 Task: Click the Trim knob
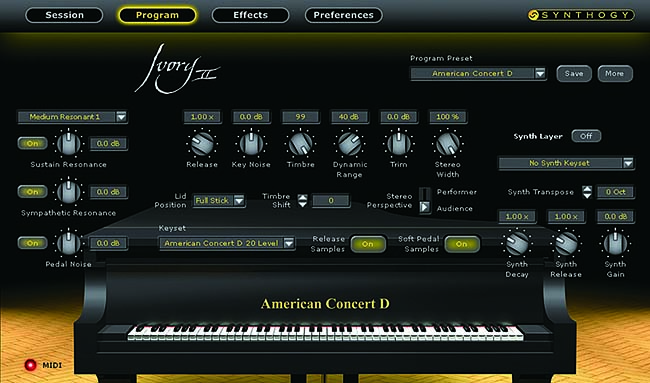(x=399, y=144)
